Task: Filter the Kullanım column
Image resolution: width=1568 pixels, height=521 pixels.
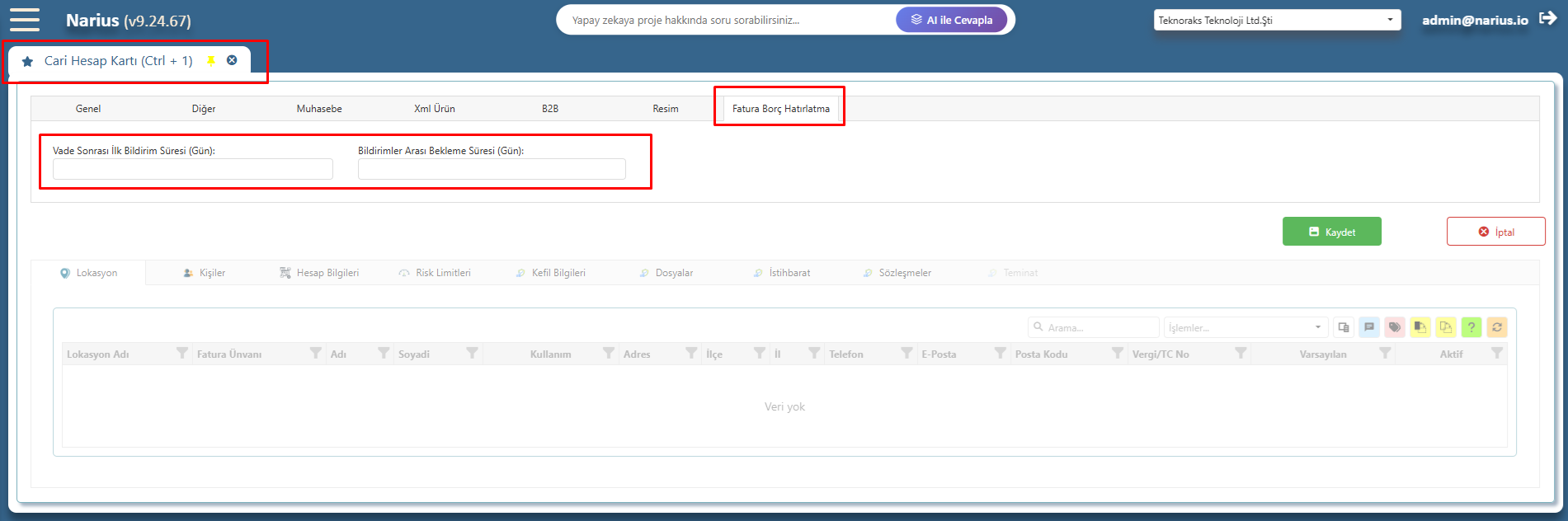Action: coord(609,354)
